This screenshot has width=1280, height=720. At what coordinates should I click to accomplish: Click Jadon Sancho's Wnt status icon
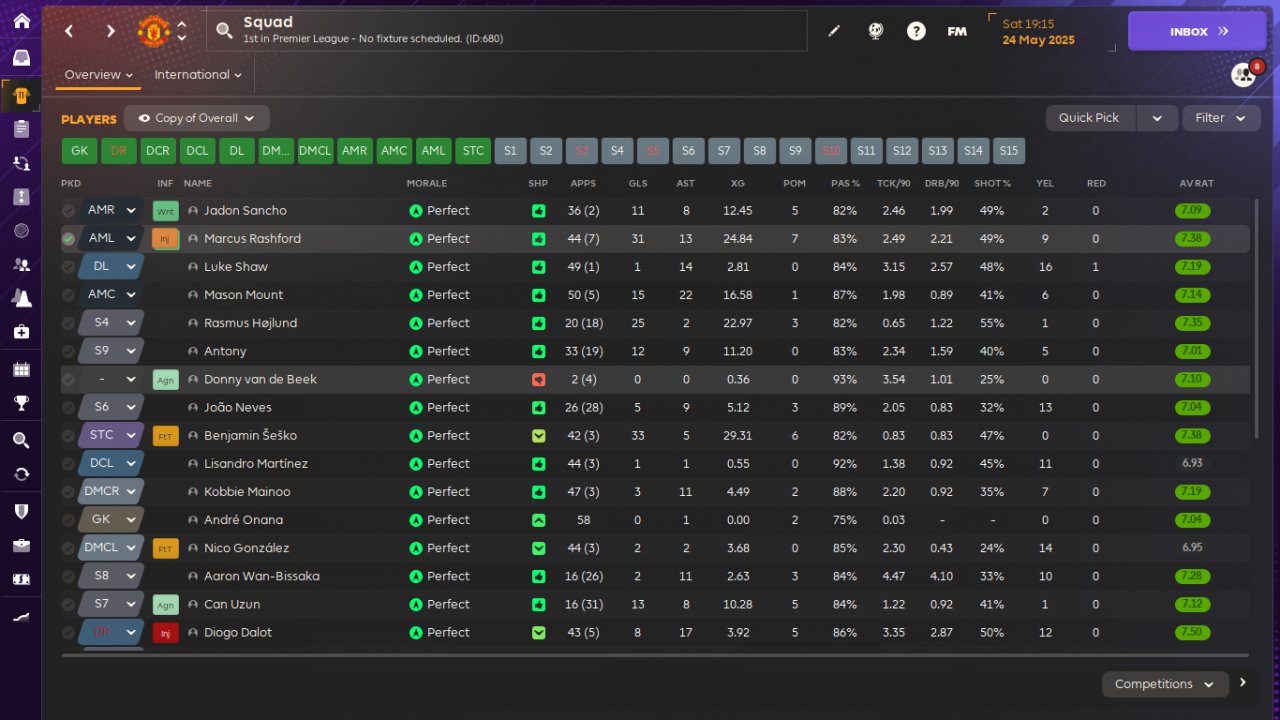click(x=165, y=211)
